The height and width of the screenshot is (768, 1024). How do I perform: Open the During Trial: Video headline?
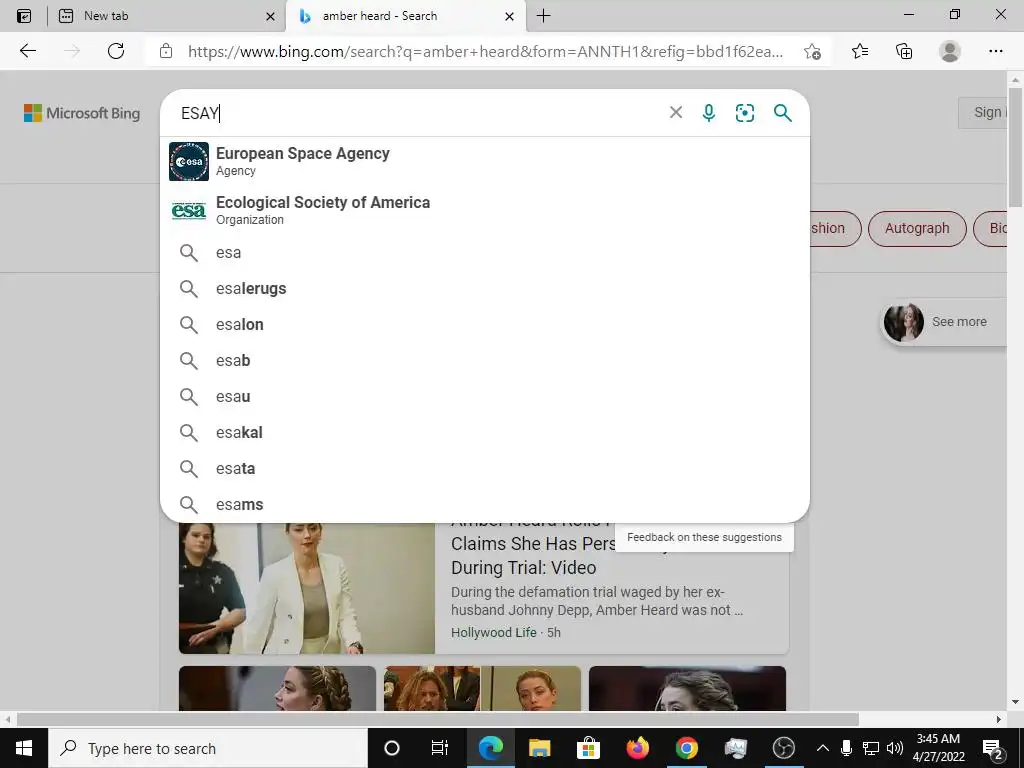click(x=524, y=568)
